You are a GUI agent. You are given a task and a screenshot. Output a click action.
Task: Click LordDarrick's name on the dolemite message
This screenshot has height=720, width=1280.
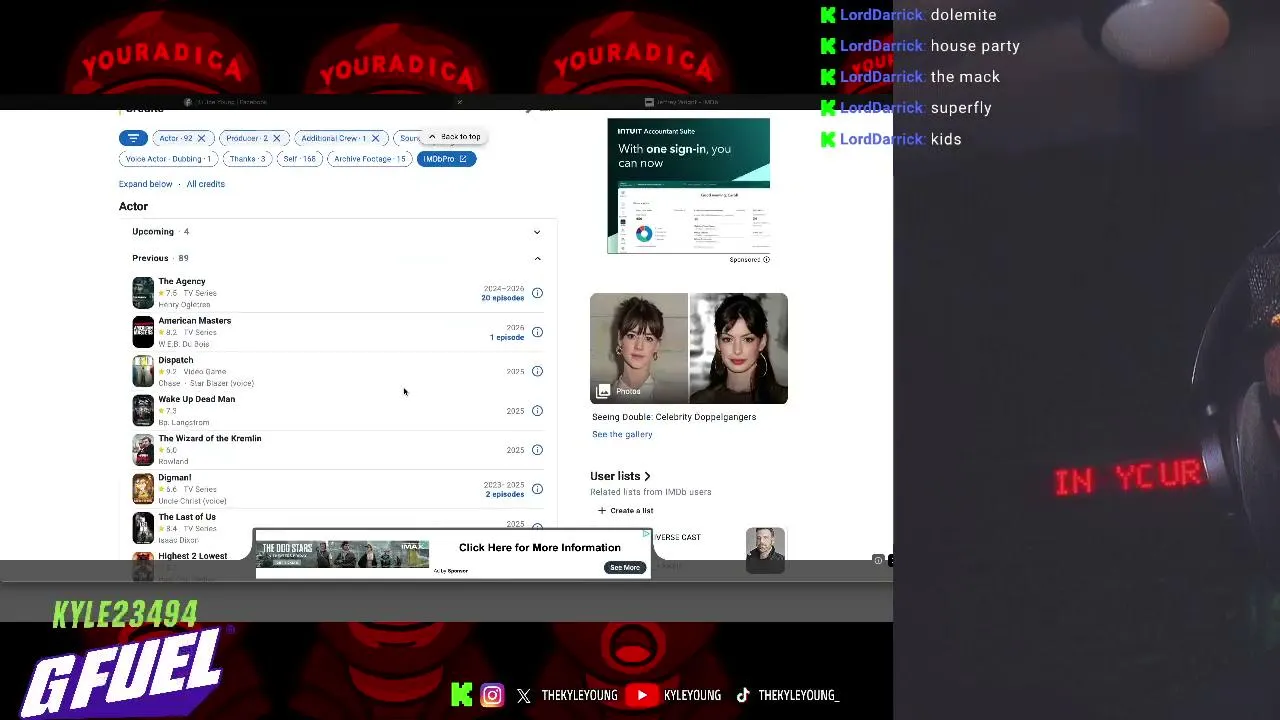coord(881,15)
